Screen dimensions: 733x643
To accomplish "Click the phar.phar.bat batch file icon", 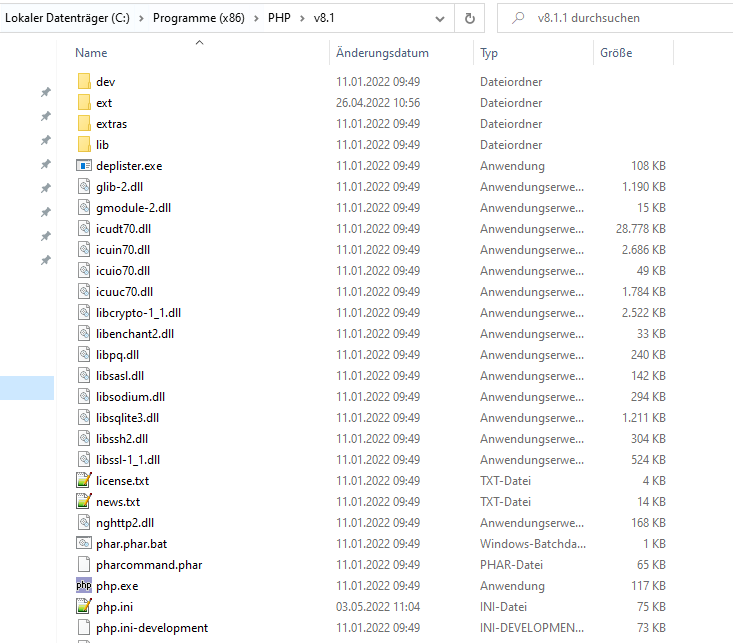I will click(x=84, y=543).
